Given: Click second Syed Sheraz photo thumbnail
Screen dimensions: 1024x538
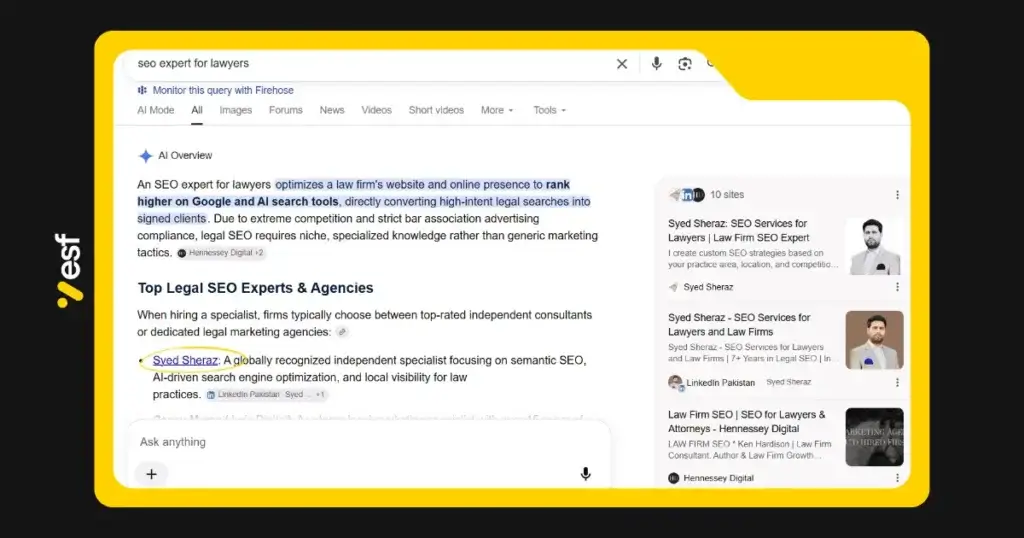Looking at the screenshot, I should [x=874, y=340].
